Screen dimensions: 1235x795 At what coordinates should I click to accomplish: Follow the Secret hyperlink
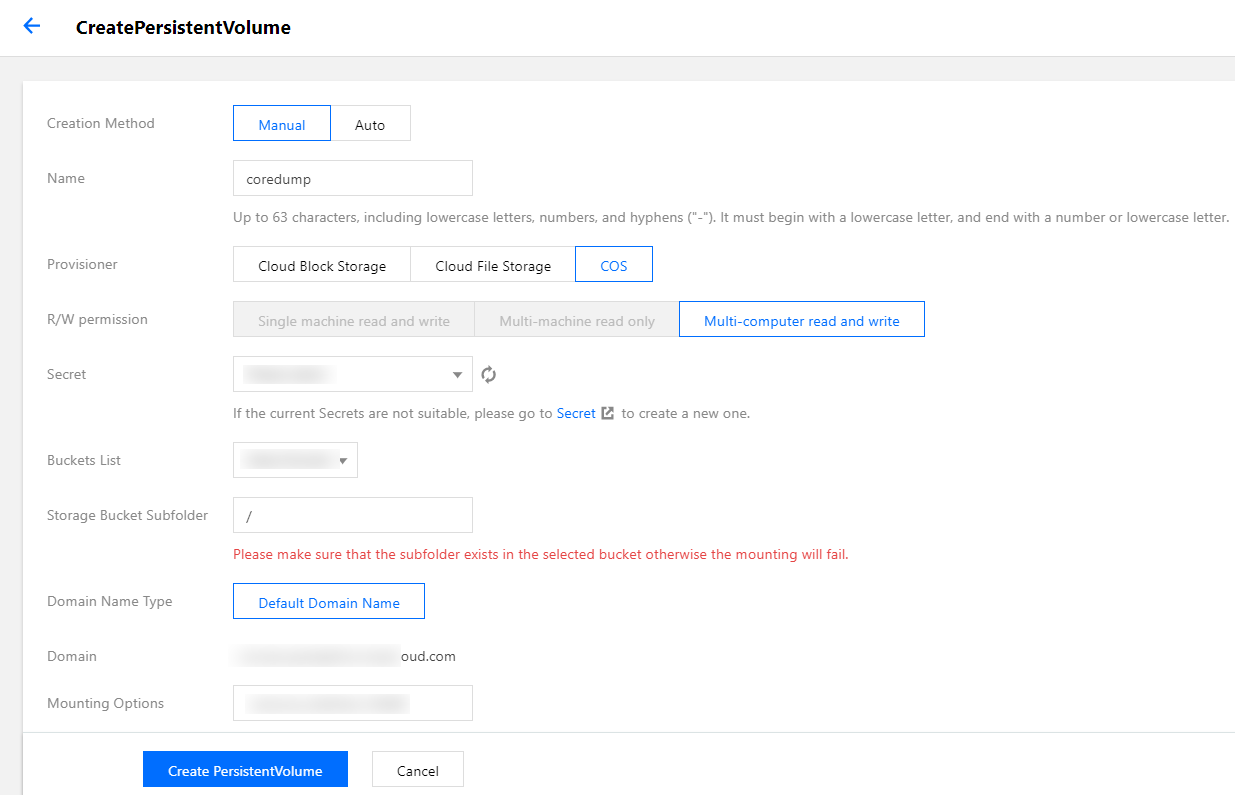[576, 413]
